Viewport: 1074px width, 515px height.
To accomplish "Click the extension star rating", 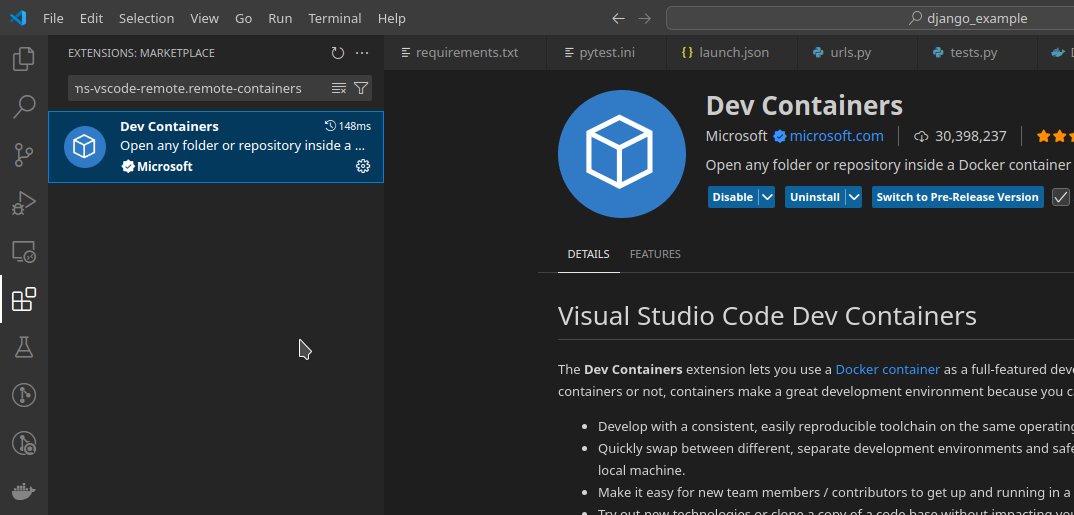I will 1055,136.
